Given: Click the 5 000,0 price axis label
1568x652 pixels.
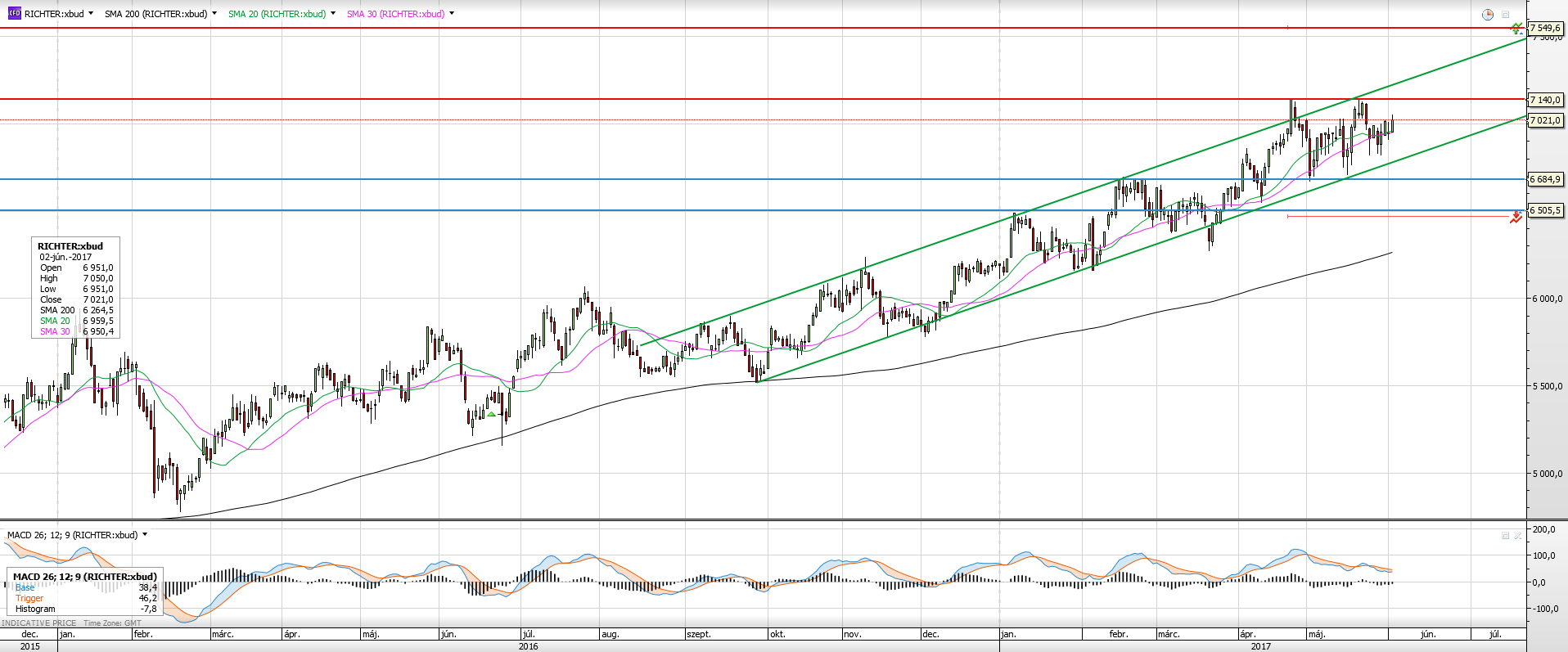Looking at the screenshot, I should (1547, 474).
